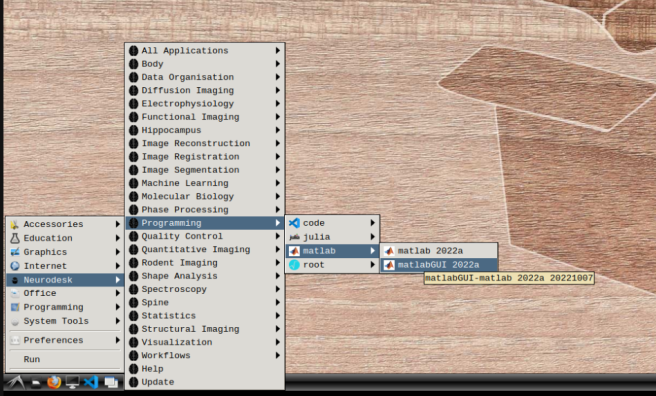The image size is (656, 396).
Task: Open the Image Registration category
Action: [205, 157]
